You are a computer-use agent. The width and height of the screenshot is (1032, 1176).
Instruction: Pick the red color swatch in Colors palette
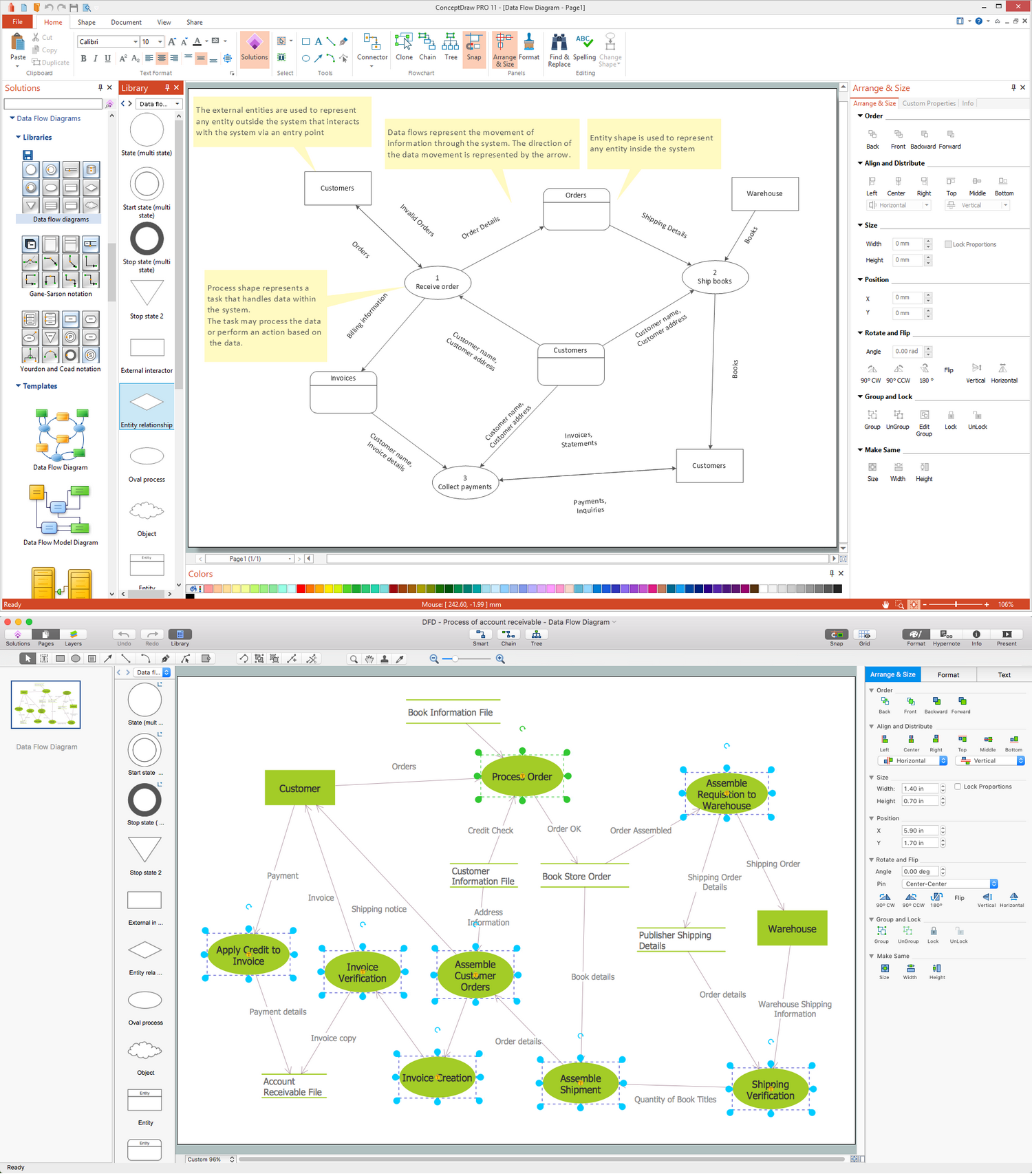tap(301, 589)
